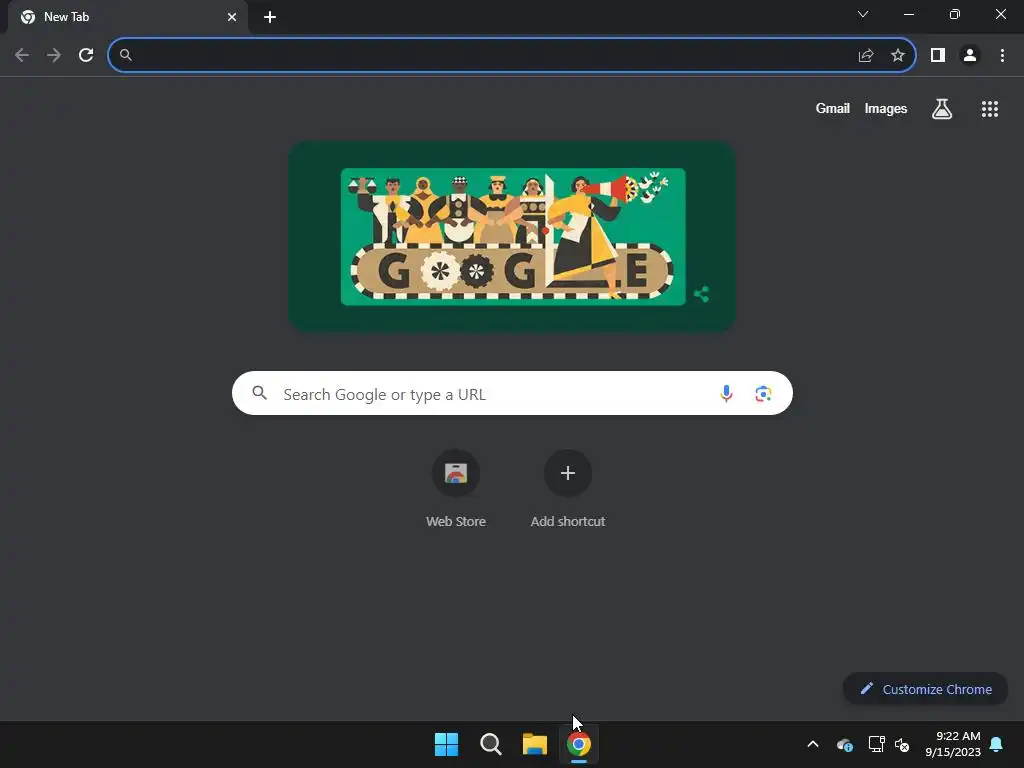Open the side panel

pyautogui.click(x=938, y=56)
